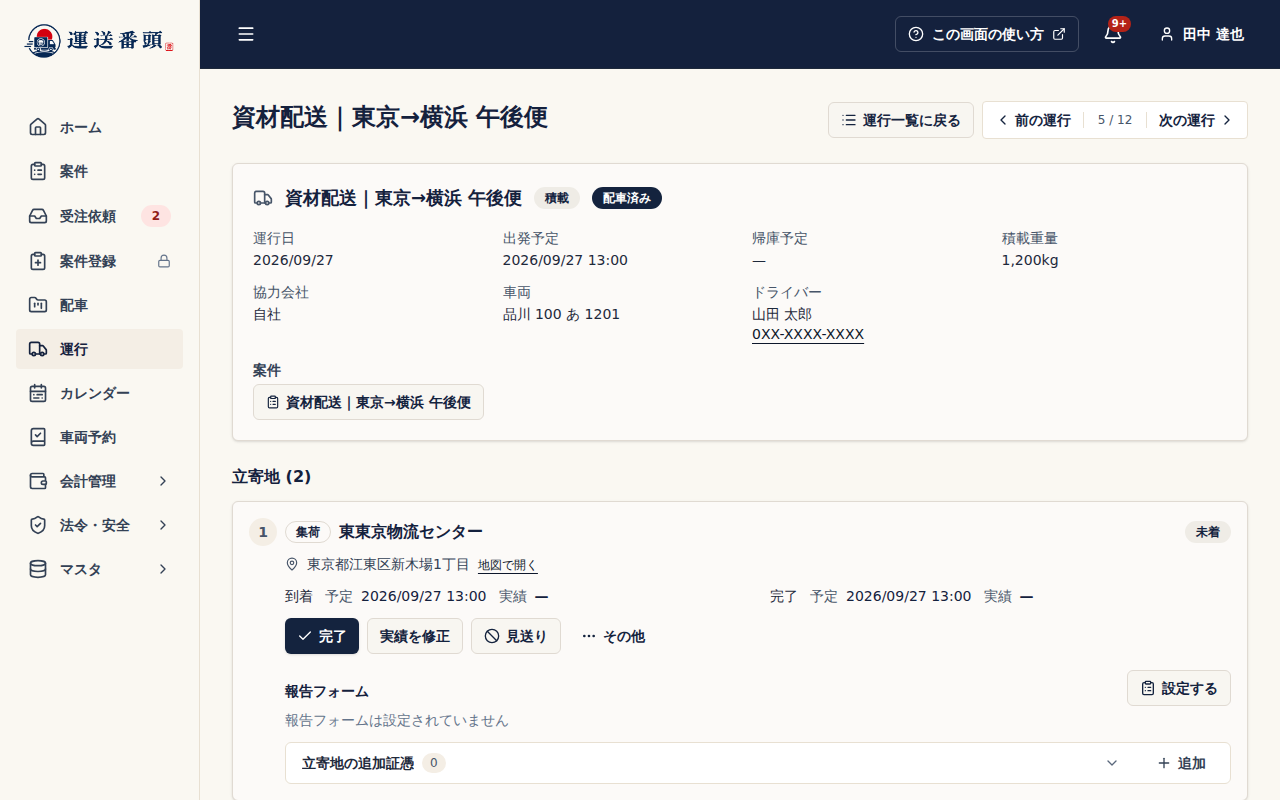Viewport: 1280px width, 800px height.
Task: Go to 案件登録 menu item
Action: click(x=99, y=261)
